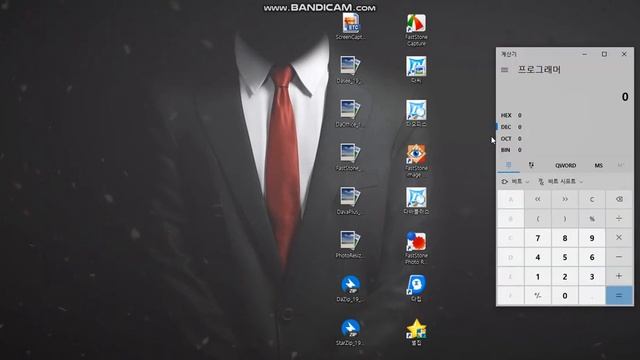
Task: Click the left shift << key
Action: pyautogui.click(x=538, y=199)
